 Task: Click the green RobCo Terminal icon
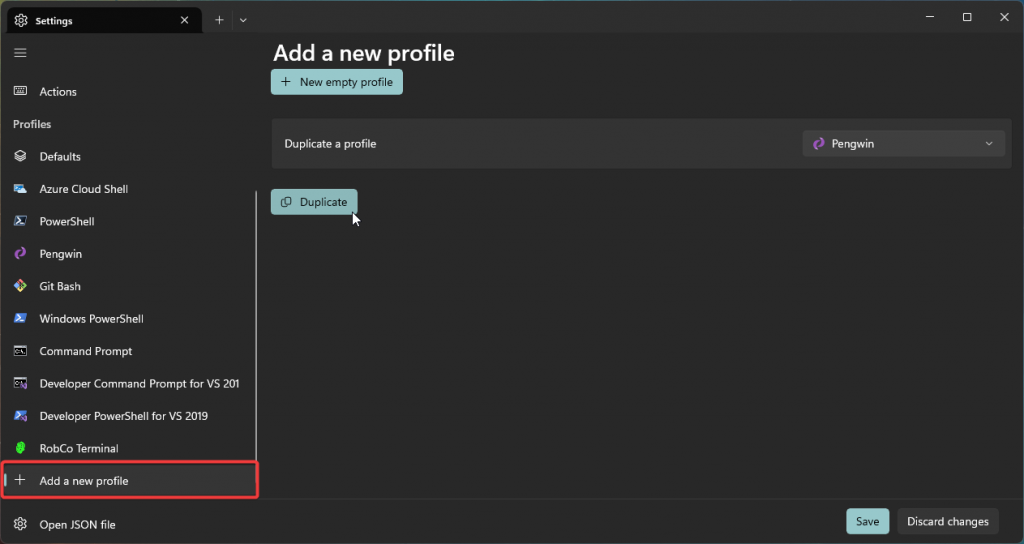(20, 448)
